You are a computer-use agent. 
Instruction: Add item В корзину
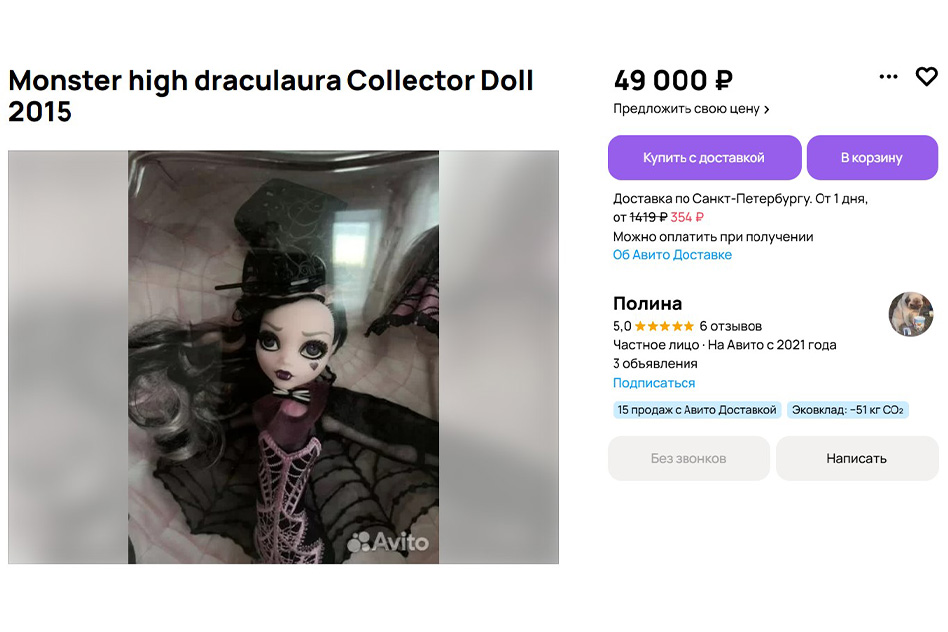(x=872, y=158)
